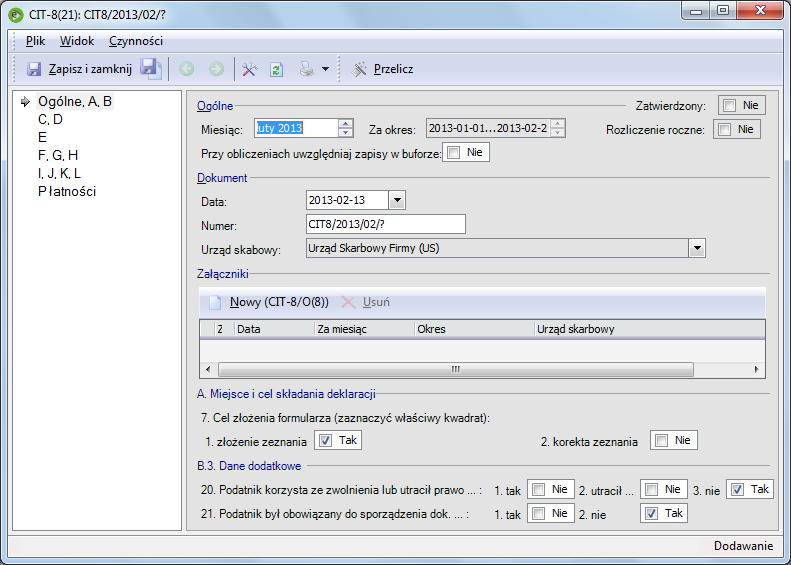Click the scrollbar right arrow in attachments
Image resolution: width=791 pixels, height=565 pixels.
[x=756, y=369]
